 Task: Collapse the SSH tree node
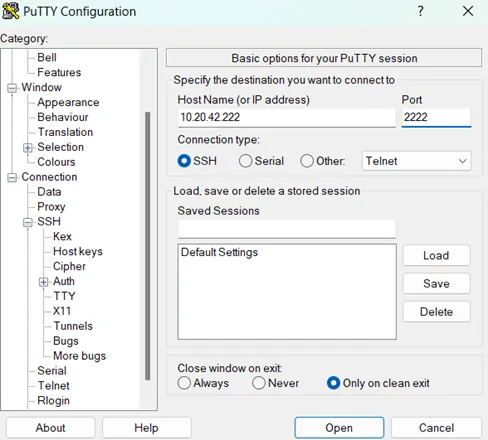click(x=28, y=222)
